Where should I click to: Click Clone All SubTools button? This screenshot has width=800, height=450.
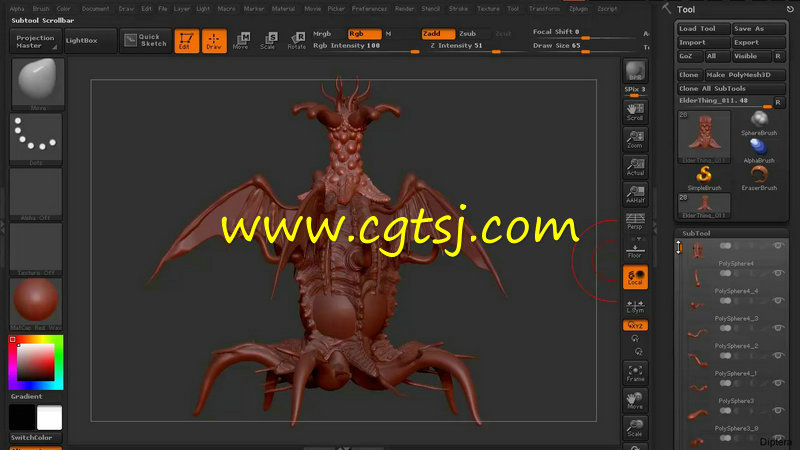click(731, 88)
